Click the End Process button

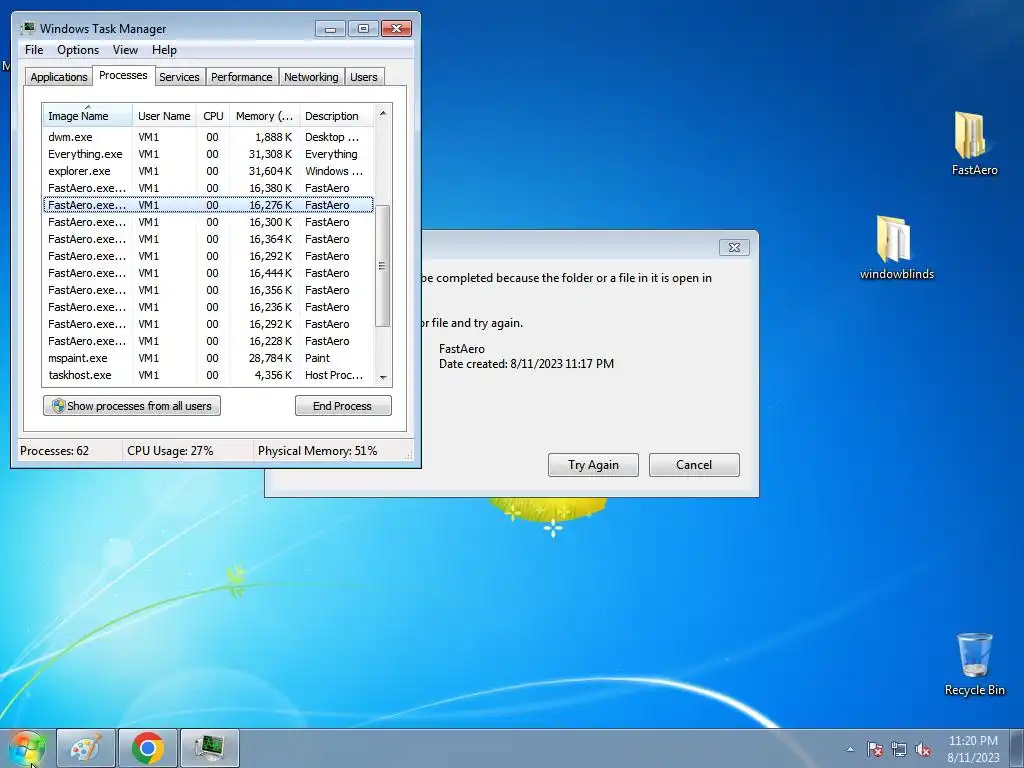343,406
